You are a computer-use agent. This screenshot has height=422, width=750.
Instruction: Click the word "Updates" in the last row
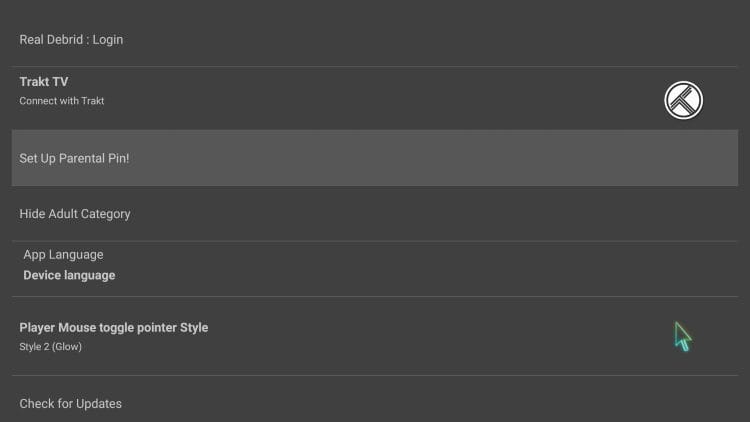[x=98, y=404]
